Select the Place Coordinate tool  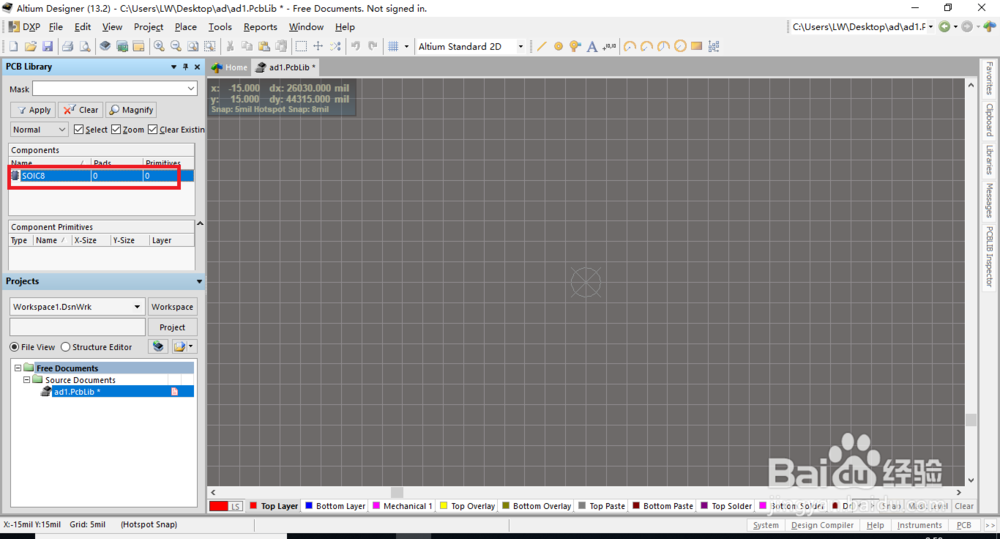(x=610, y=46)
